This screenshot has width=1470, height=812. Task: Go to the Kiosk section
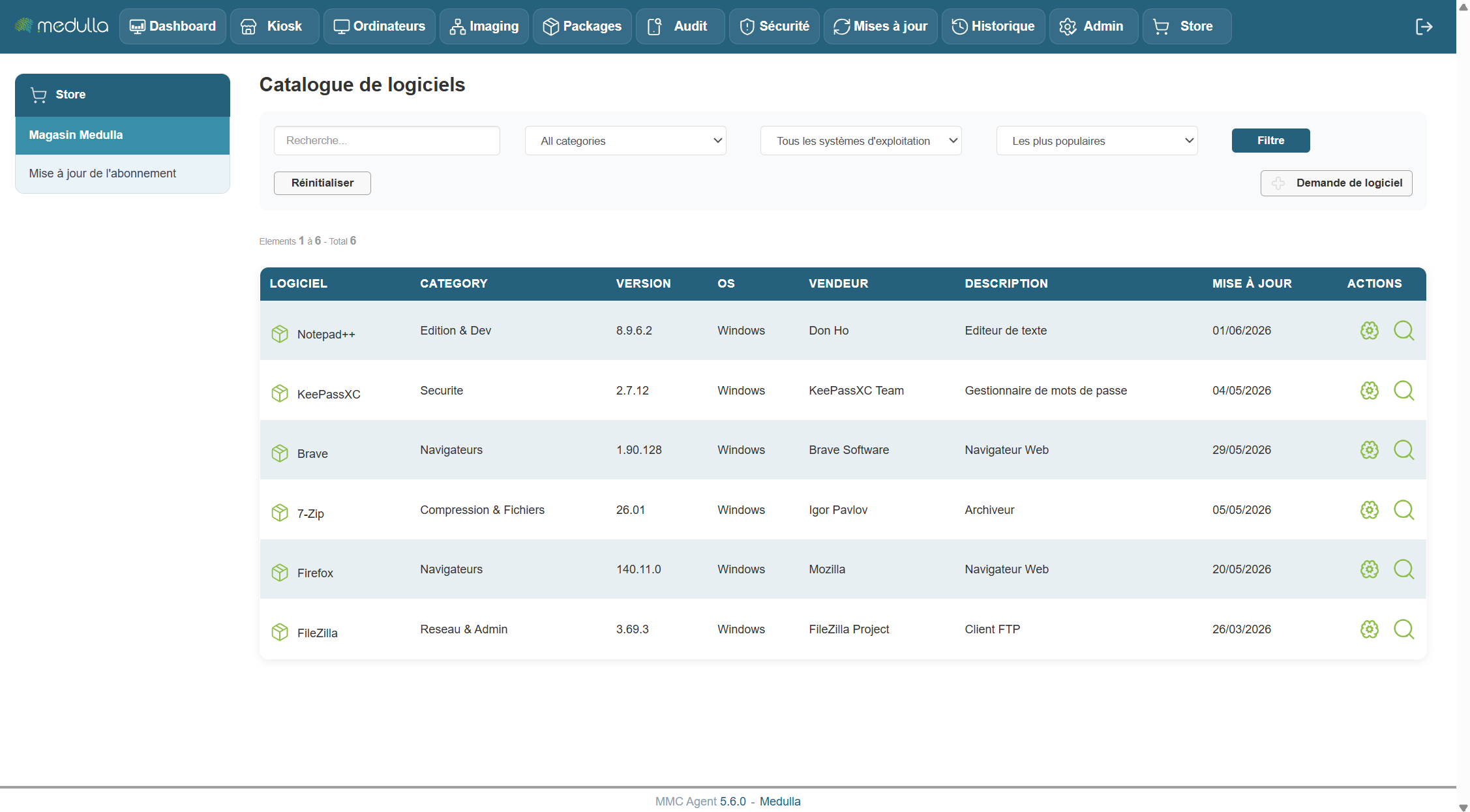point(275,27)
